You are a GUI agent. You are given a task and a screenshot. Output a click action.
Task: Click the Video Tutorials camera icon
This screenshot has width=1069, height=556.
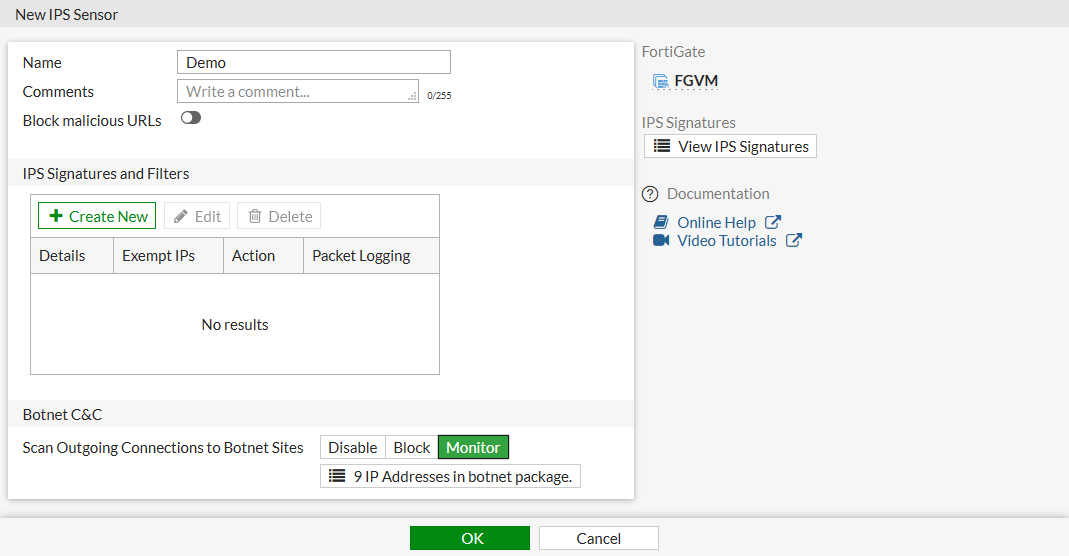click(660, 240)
